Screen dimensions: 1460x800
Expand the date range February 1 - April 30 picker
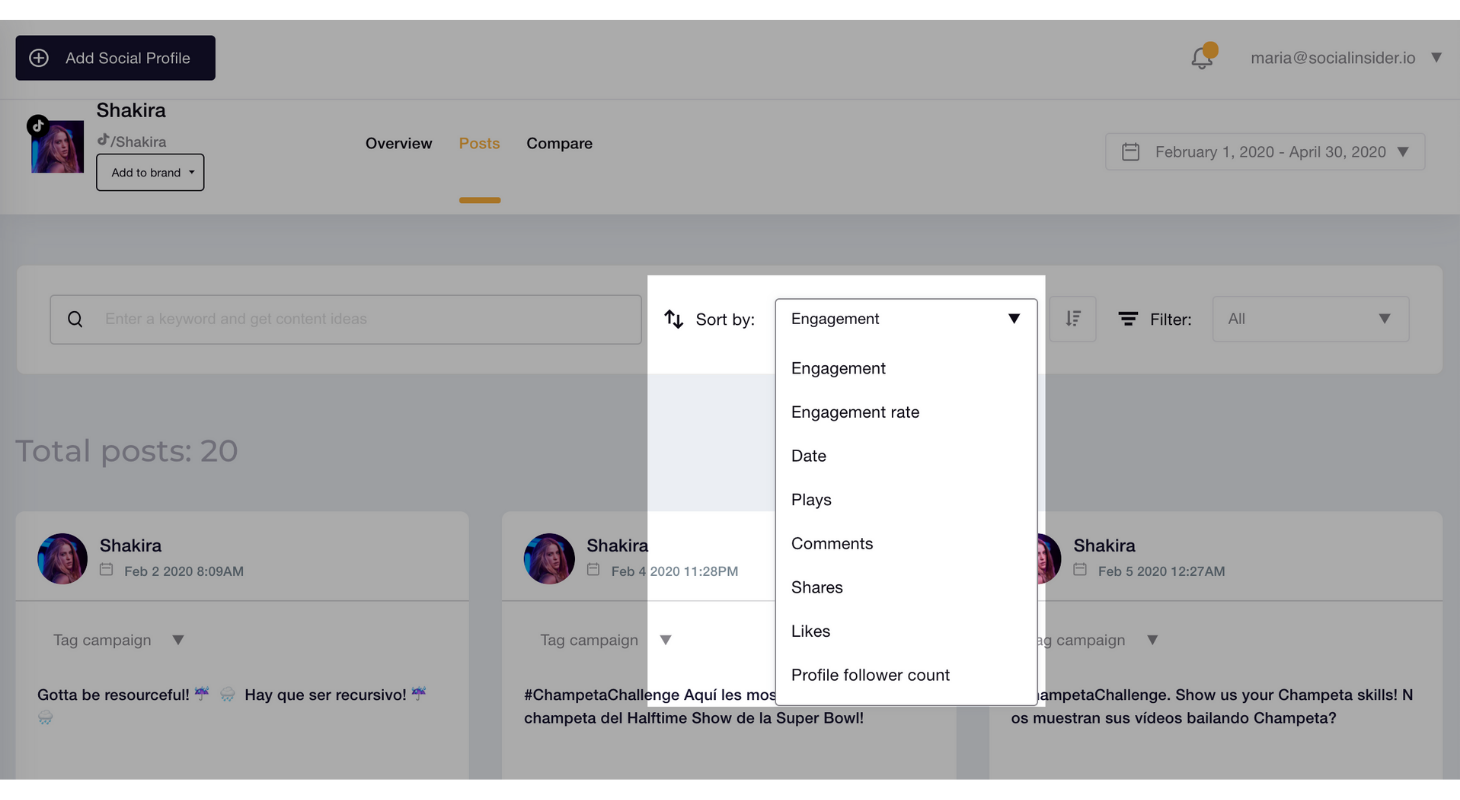(1265, 152)
